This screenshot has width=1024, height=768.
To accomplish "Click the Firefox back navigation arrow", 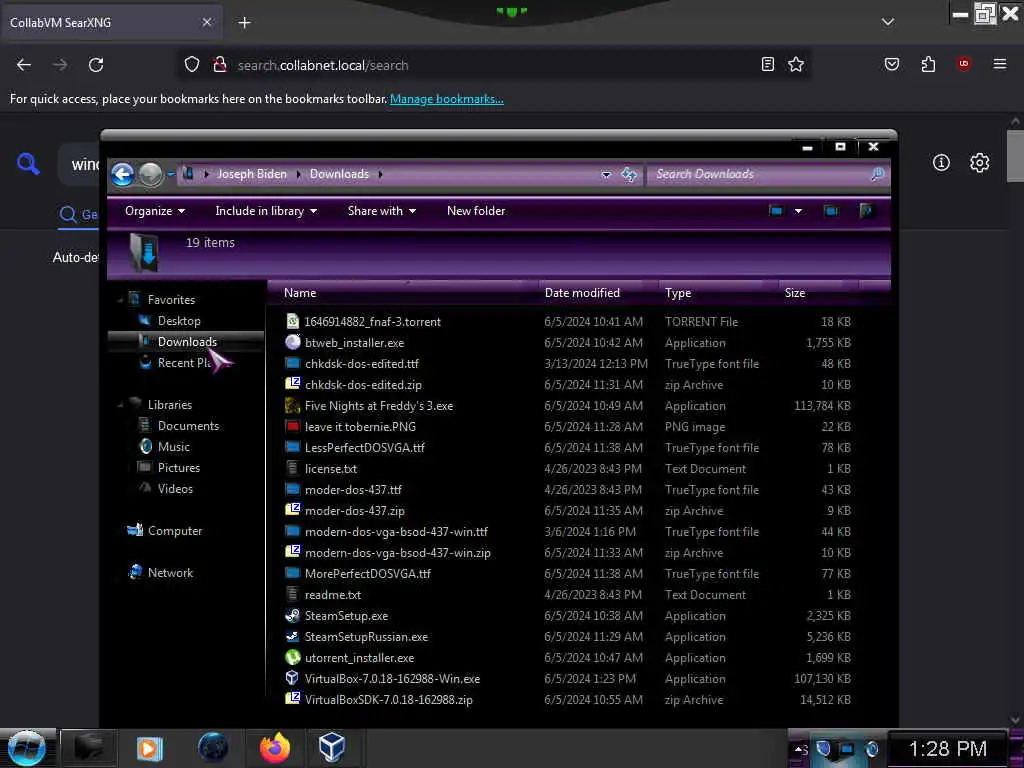I will tap(24, 65).
